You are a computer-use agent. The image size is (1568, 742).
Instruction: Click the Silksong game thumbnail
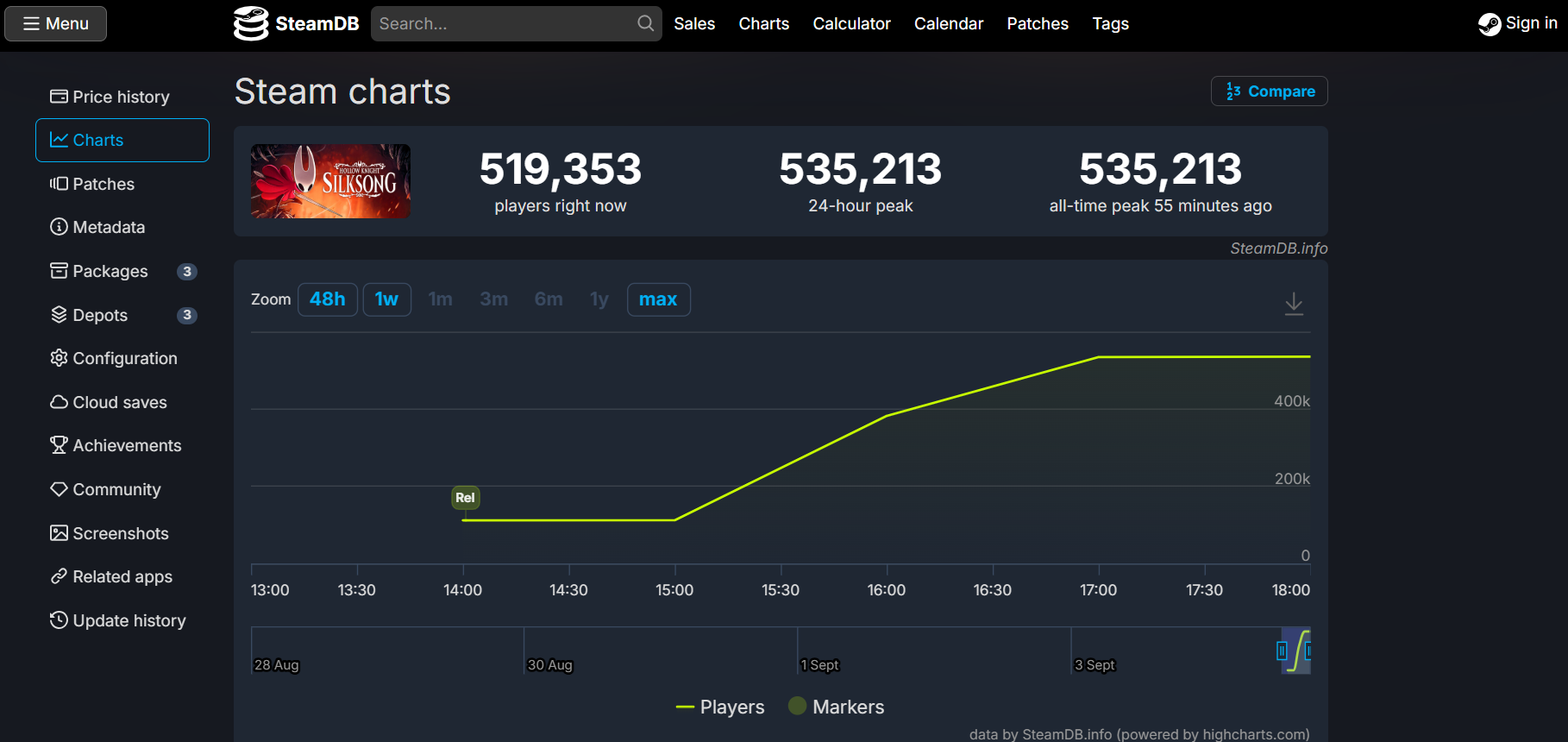pos(330,181)
